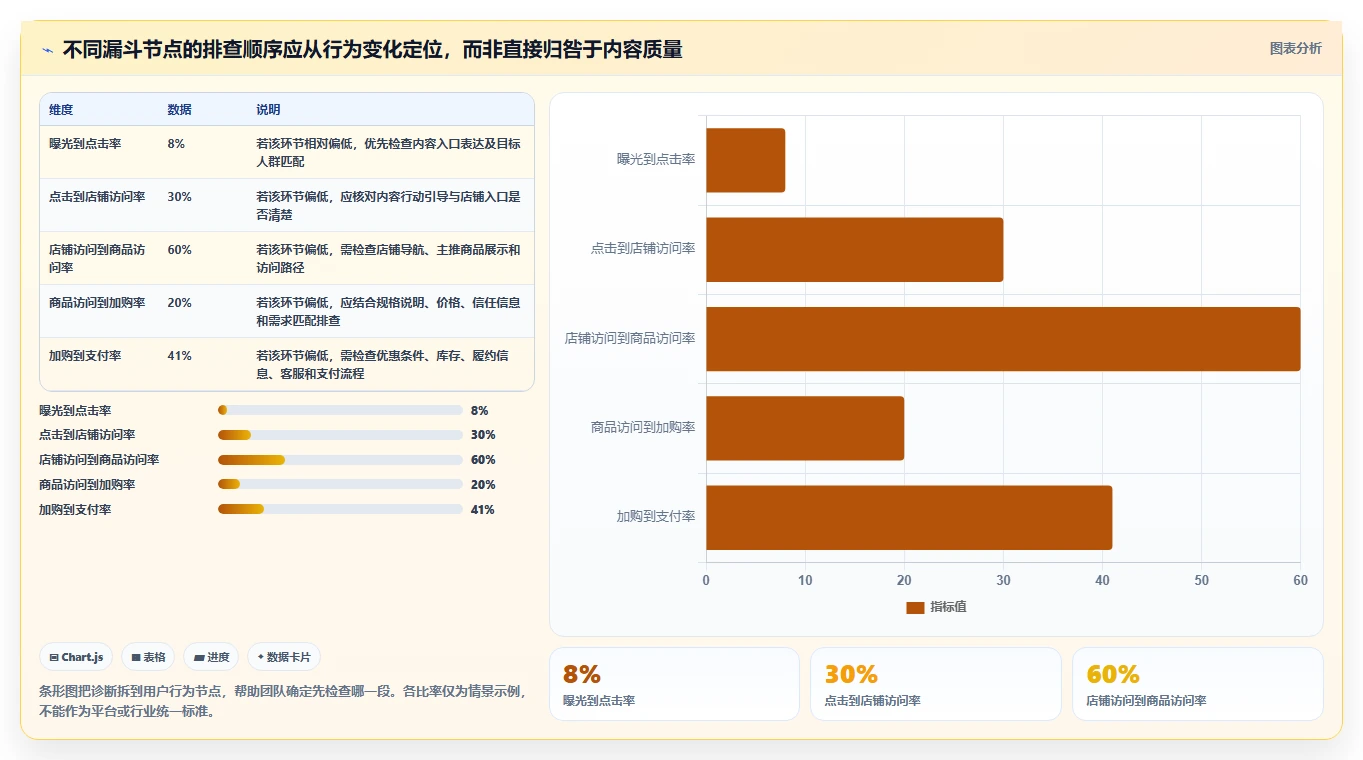The width and height of the screenshot is (1363, 760).
Task: Click description about 店铺导航、主推商品展示
Action: pyautogui.click(x=388, y=259)
